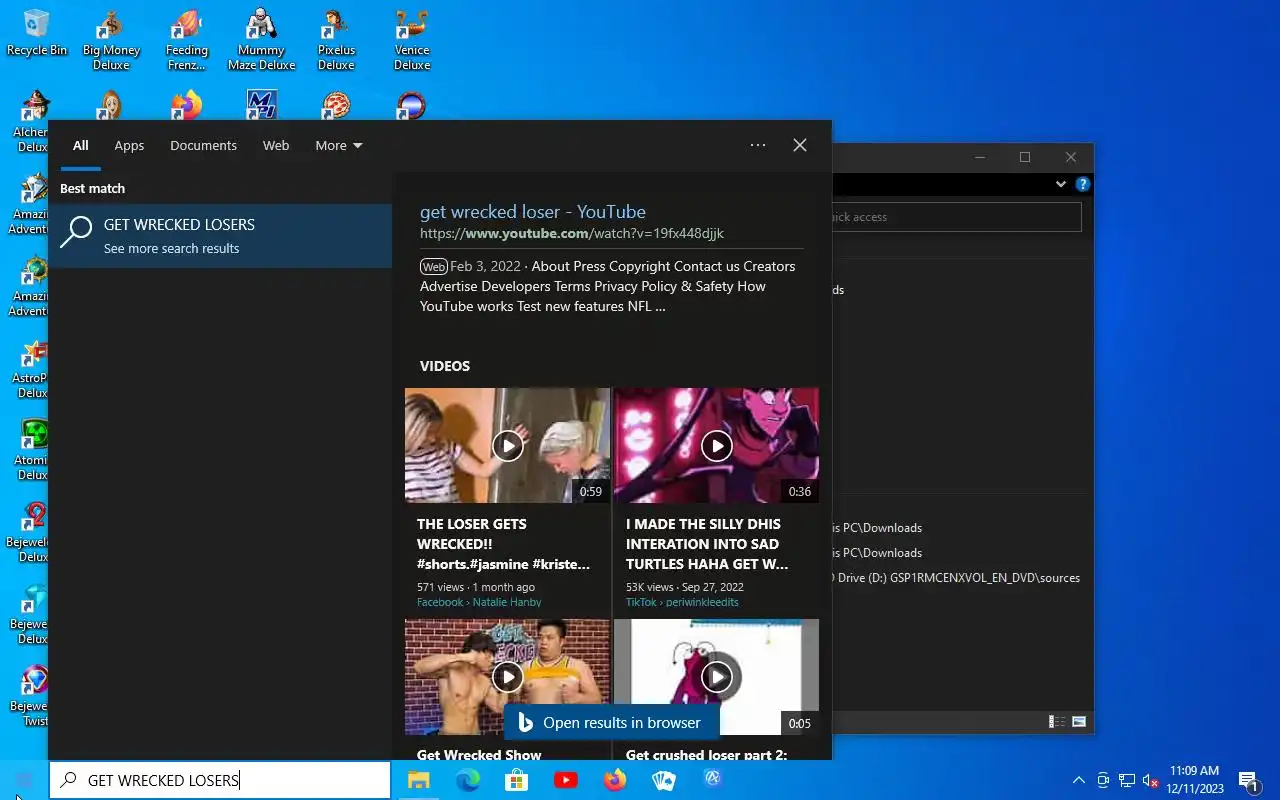Click play on Get Wrecked Show video
Image resolution: width=1280 pixels, height=800 pixels.
[x=507, y=677]
